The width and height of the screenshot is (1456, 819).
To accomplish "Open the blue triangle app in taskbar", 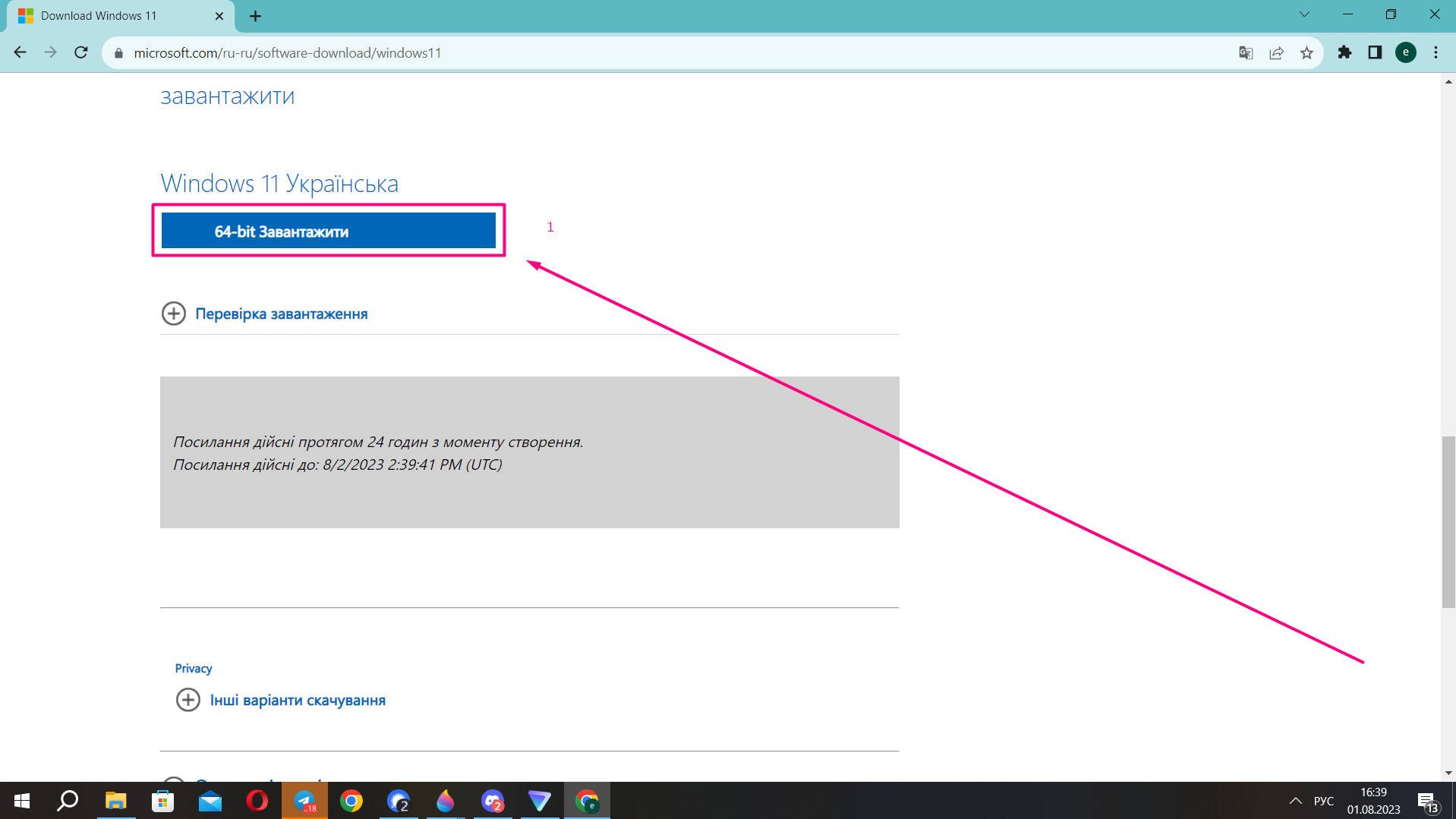I will (x=540, y=801).
